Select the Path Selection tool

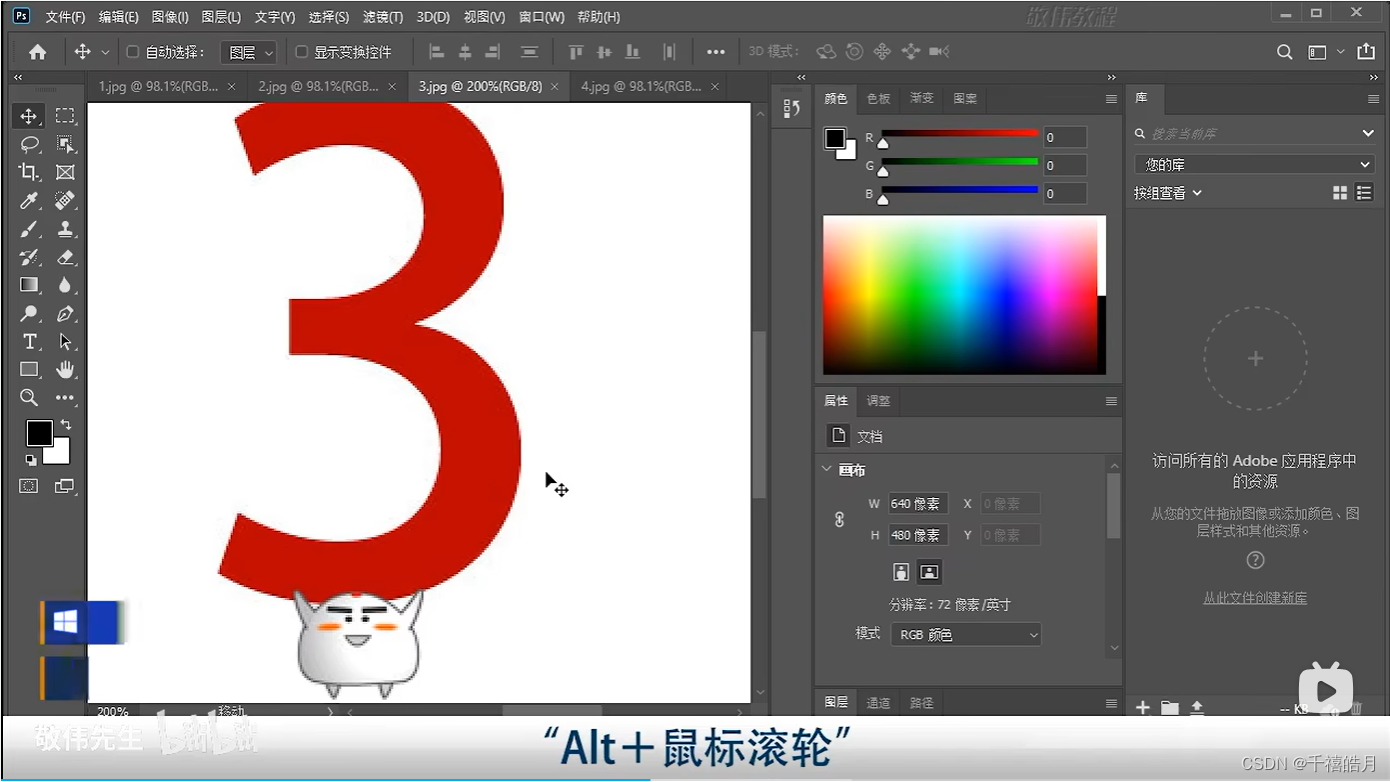[65, 342]
